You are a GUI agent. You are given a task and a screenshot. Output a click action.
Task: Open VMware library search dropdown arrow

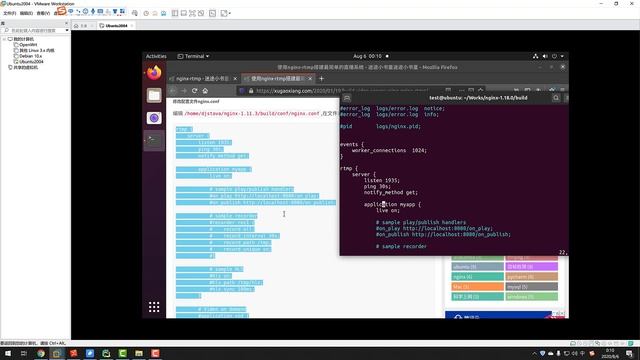pyautogui.click(x=67, y=31)
